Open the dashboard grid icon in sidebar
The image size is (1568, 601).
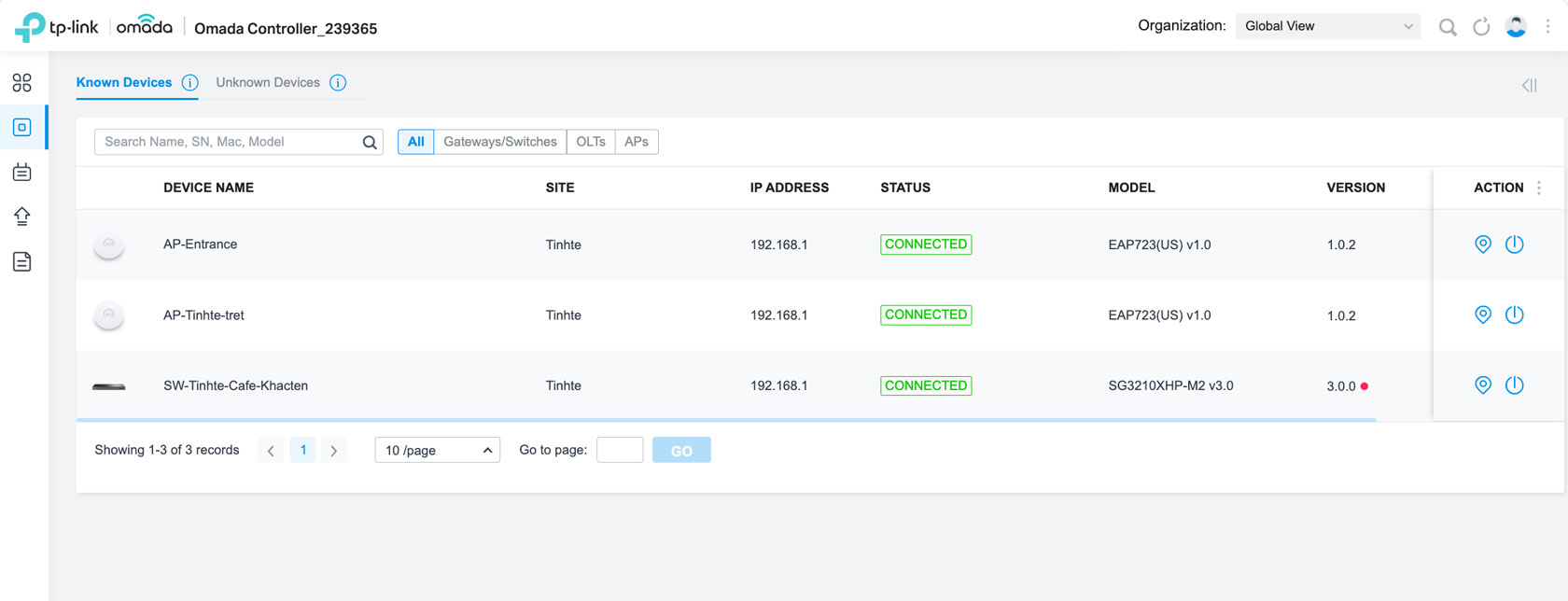[22, 83]
